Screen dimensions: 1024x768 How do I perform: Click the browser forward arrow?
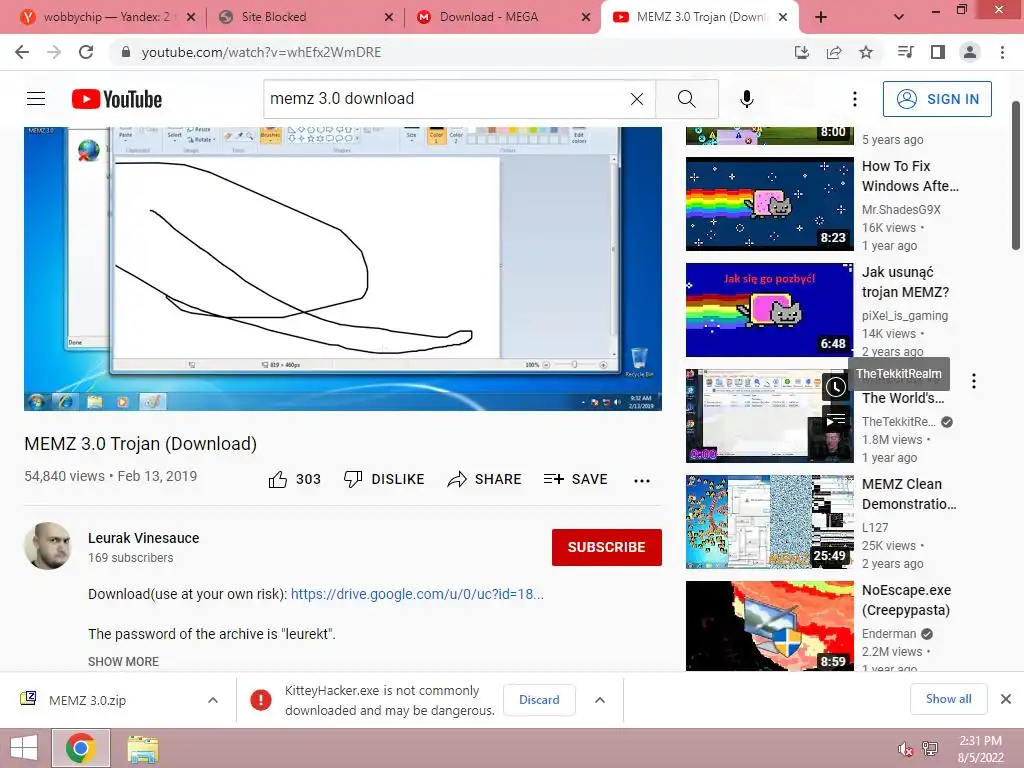pyautogui.click(x=54, y=52)
